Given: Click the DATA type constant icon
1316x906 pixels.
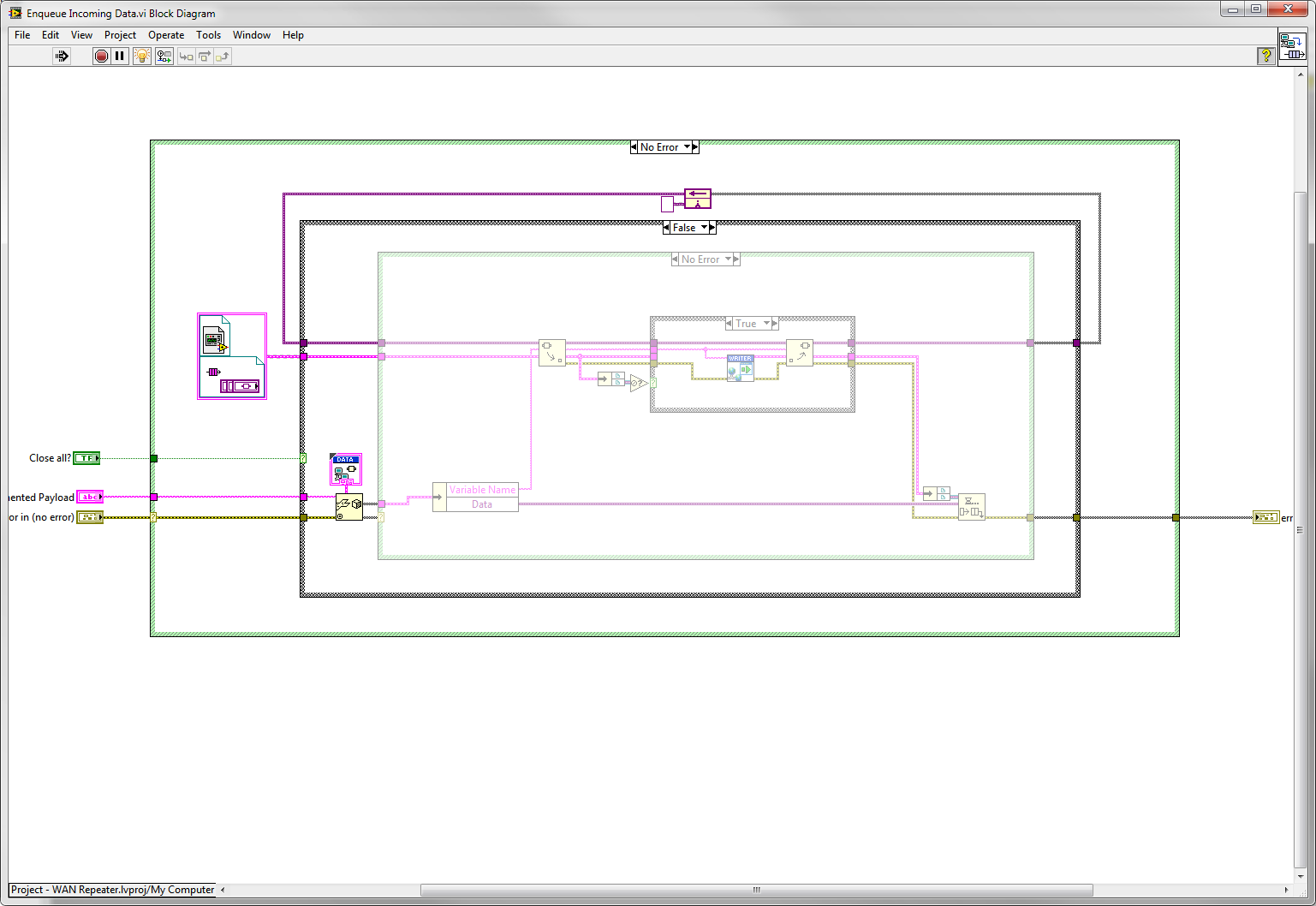Looking at the screenshot, I should (x=346, y=469).
